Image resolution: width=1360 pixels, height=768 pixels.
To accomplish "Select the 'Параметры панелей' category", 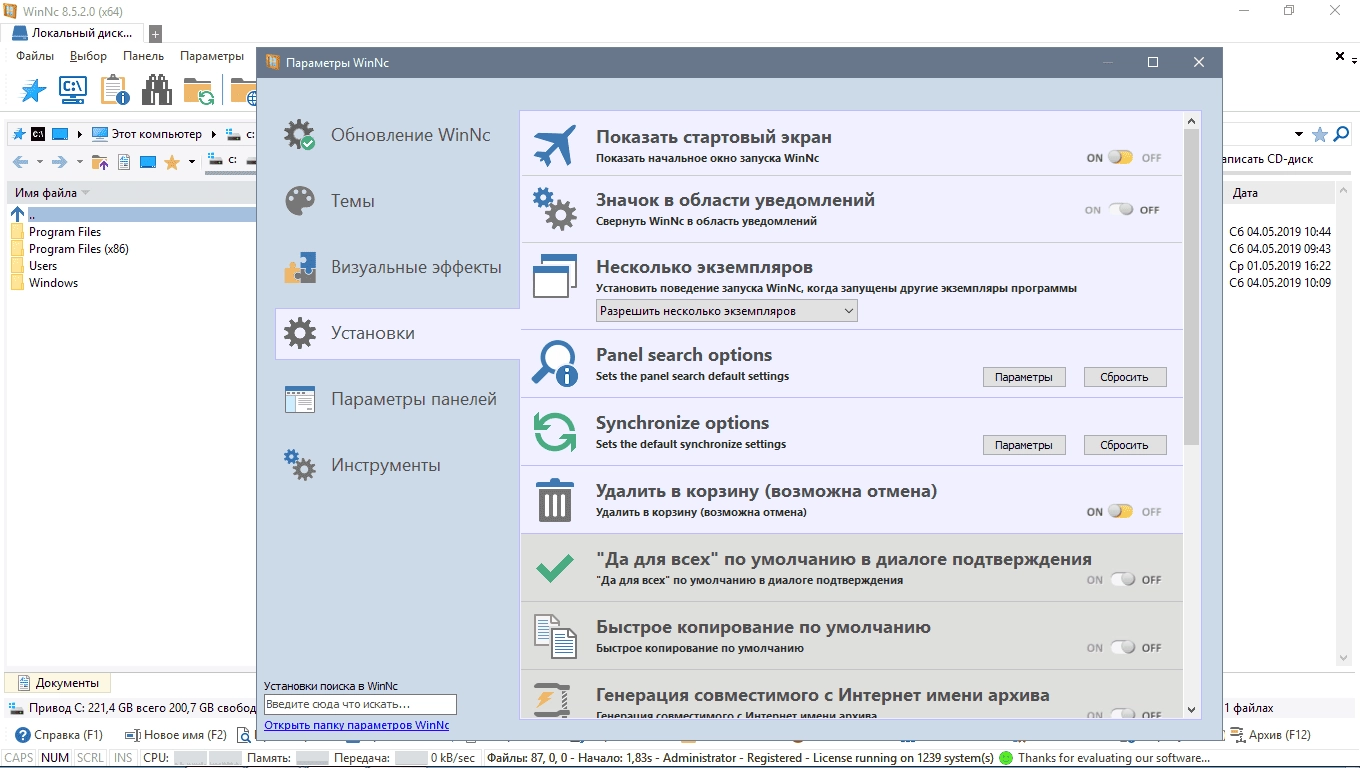I will tap(397, 399).
